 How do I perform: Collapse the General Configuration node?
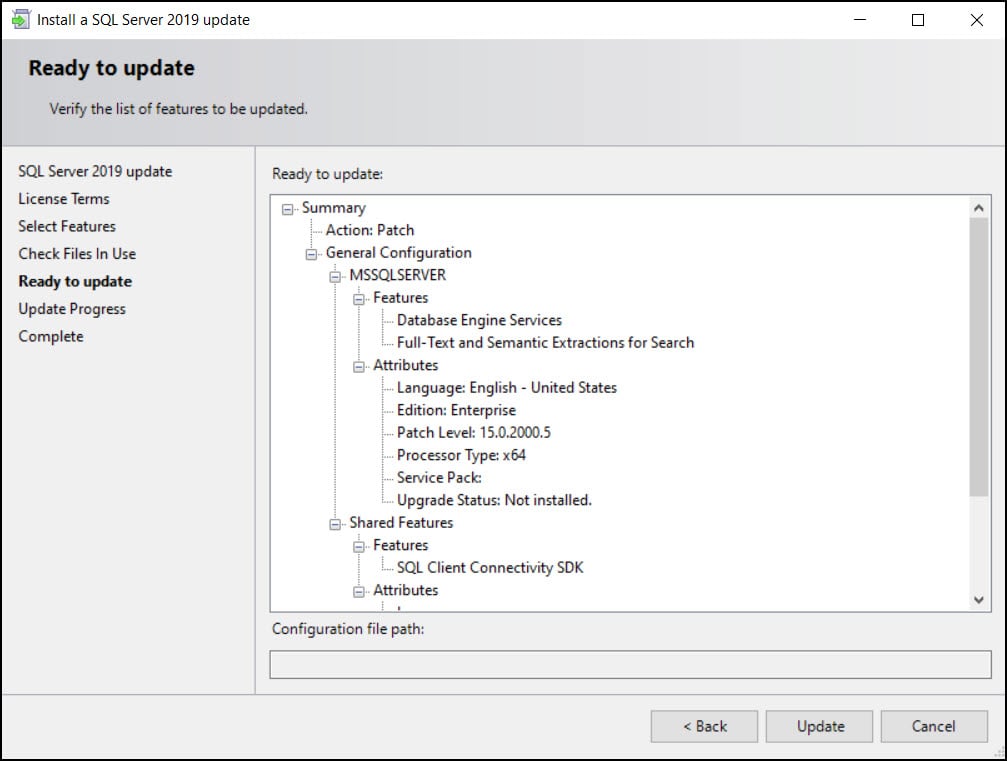(311, 254)
